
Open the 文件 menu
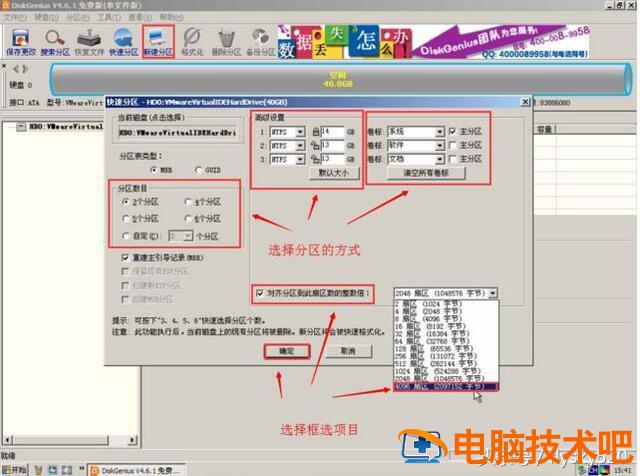pyautogui.click(x=15, y=18)
